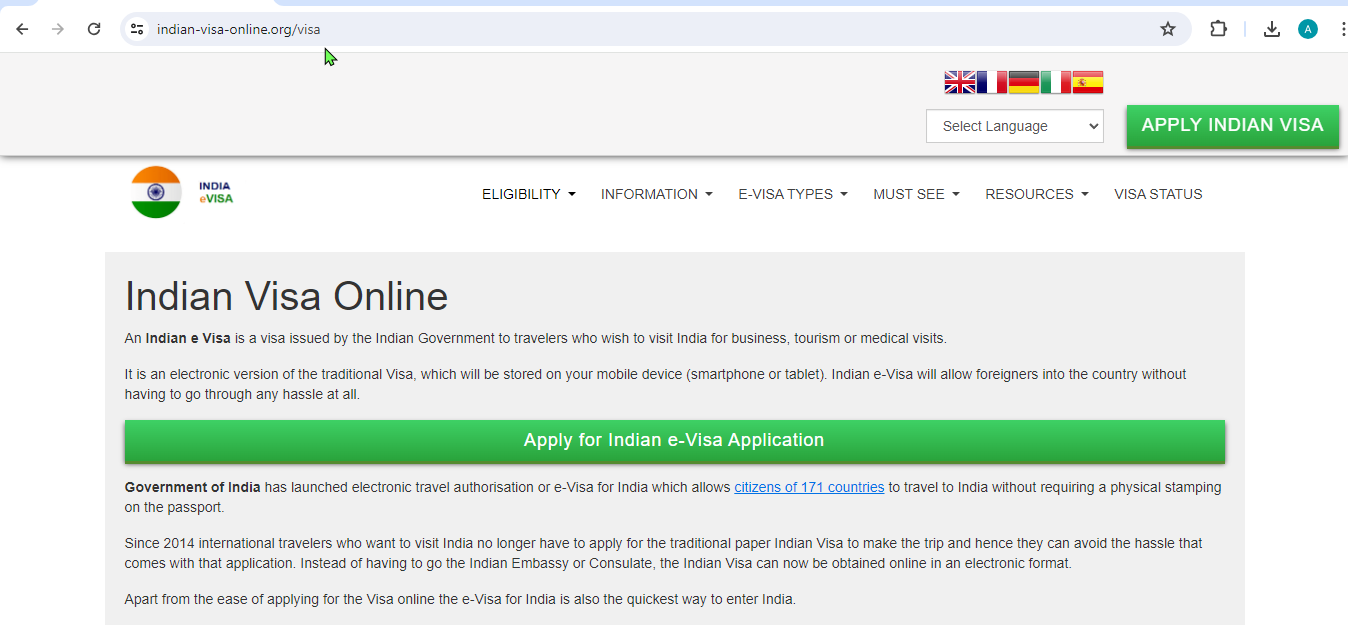Go back to previous page
The width and height of the screenshot is (1348, 625).
pyautogui.click(x=22, y=29)
